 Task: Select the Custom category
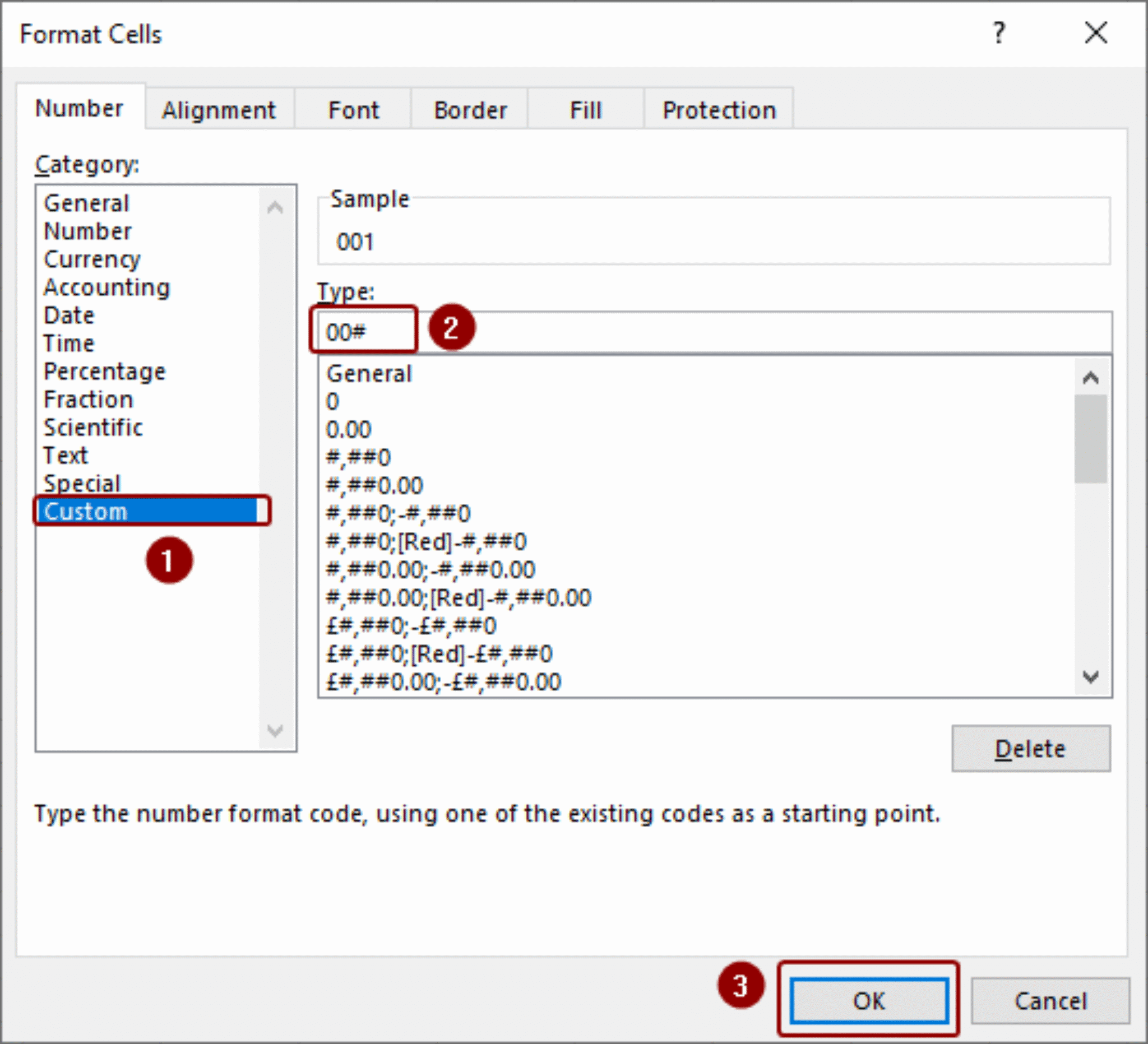coord(85,511)
